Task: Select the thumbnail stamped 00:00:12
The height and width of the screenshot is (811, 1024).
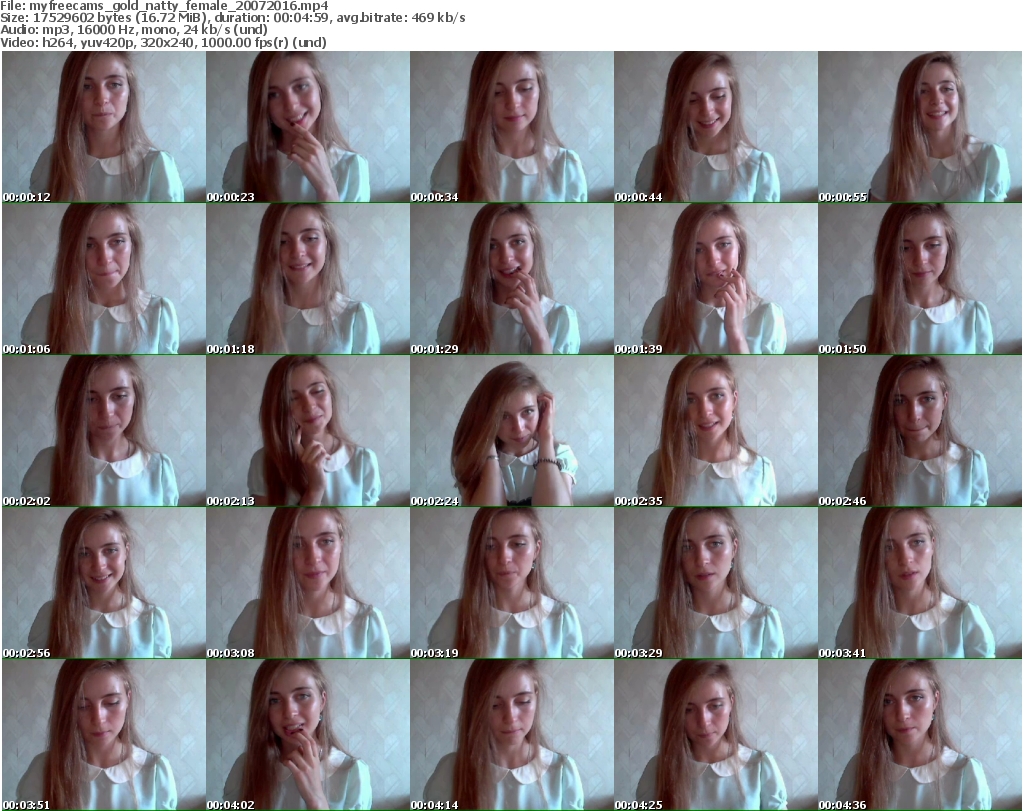Action: pyautogui.click(x=104, y=127)
